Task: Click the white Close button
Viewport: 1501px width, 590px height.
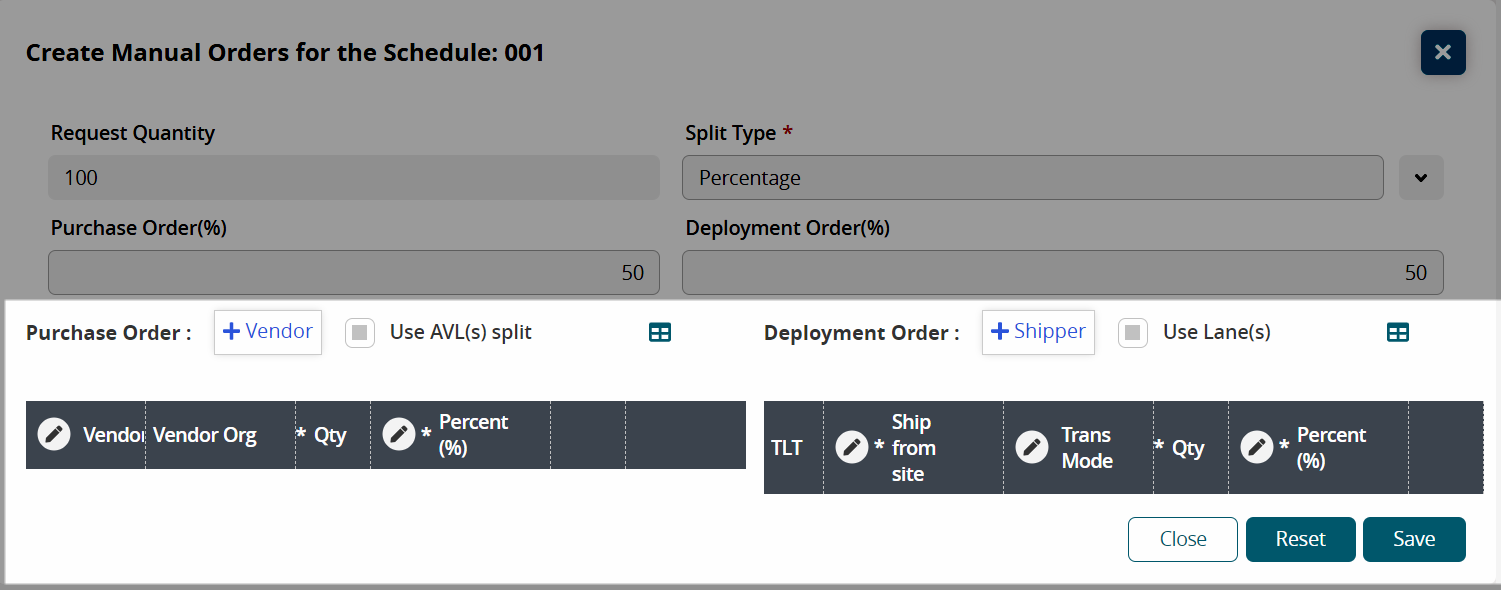Action: 1183,540
